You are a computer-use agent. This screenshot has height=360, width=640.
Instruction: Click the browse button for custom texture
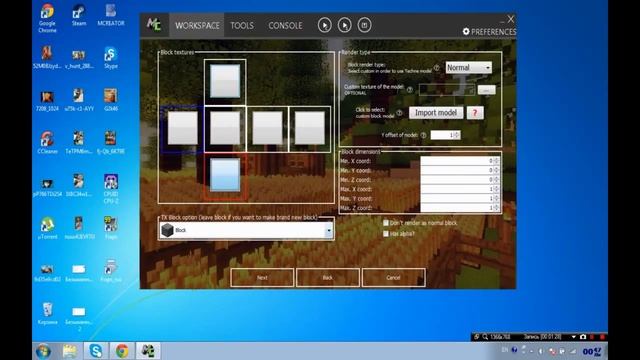pyautogui.click(x=487, y=90)
